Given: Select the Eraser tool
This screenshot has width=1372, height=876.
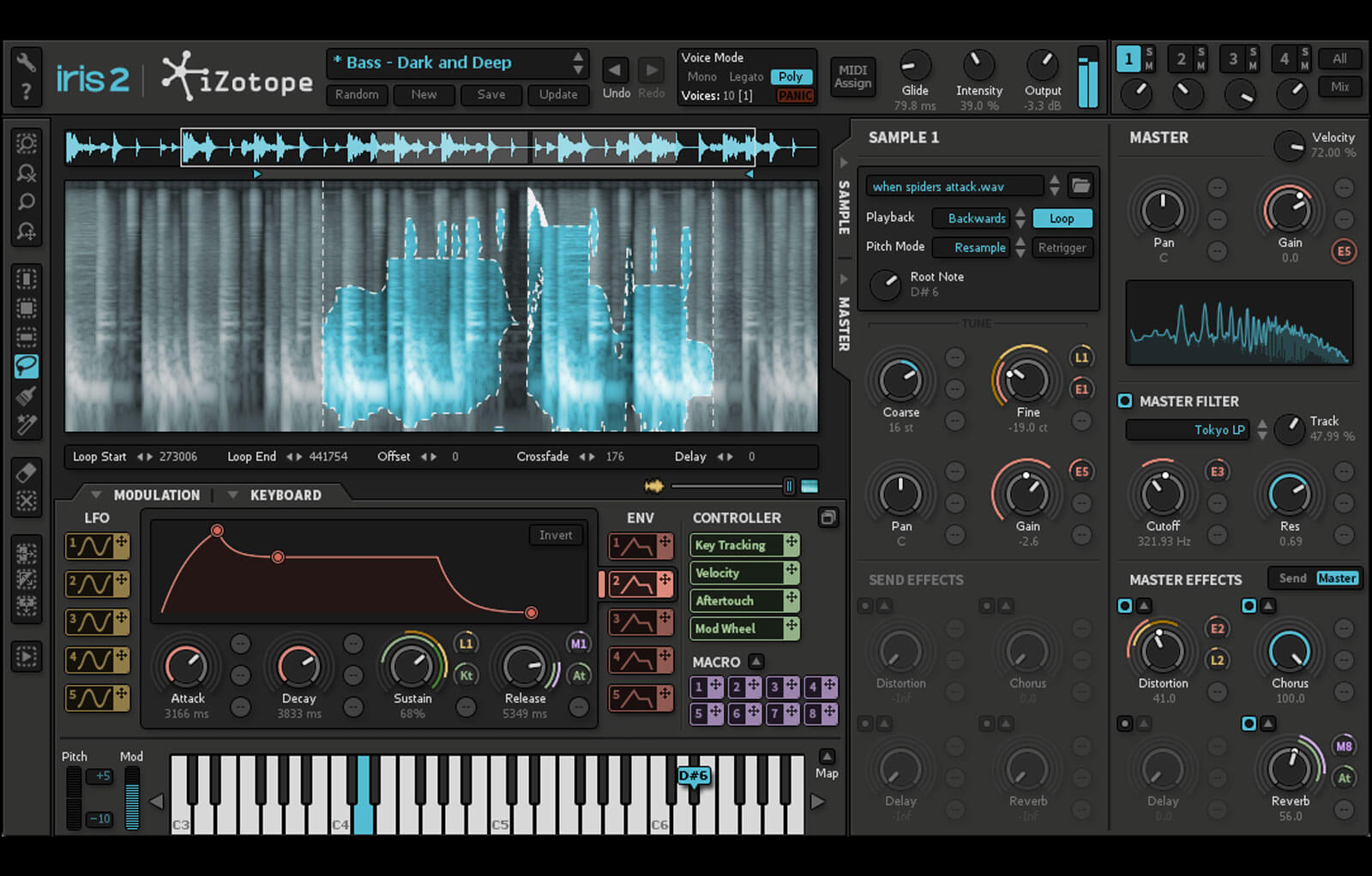Looking at the screenshot, I should click(x=27, y=472).
